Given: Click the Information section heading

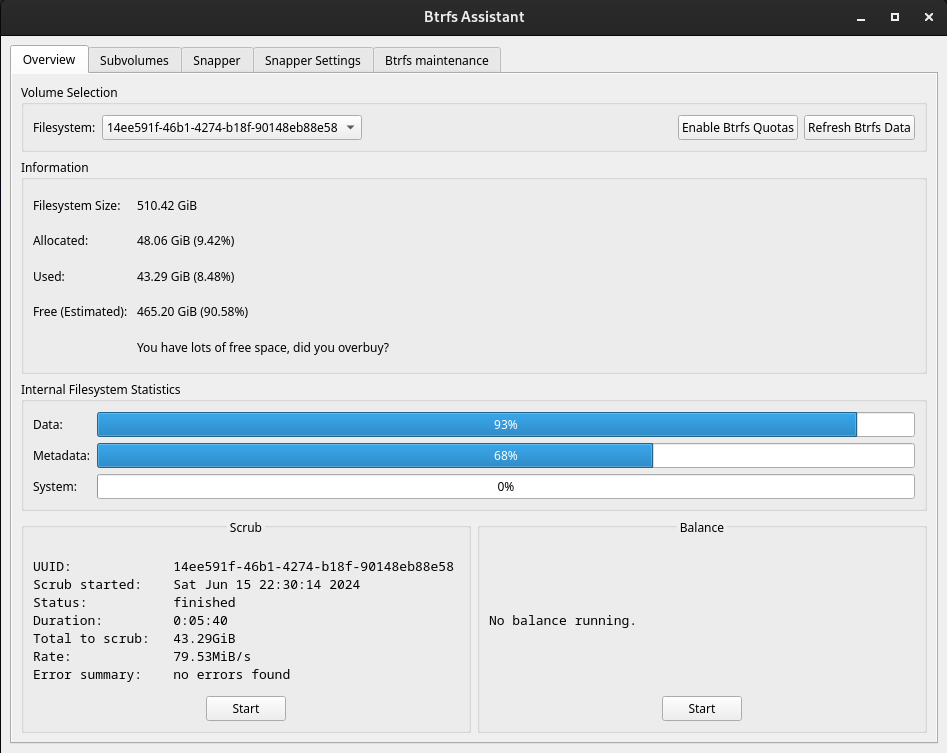Looking at the screenshot, I should pos(54,167).
